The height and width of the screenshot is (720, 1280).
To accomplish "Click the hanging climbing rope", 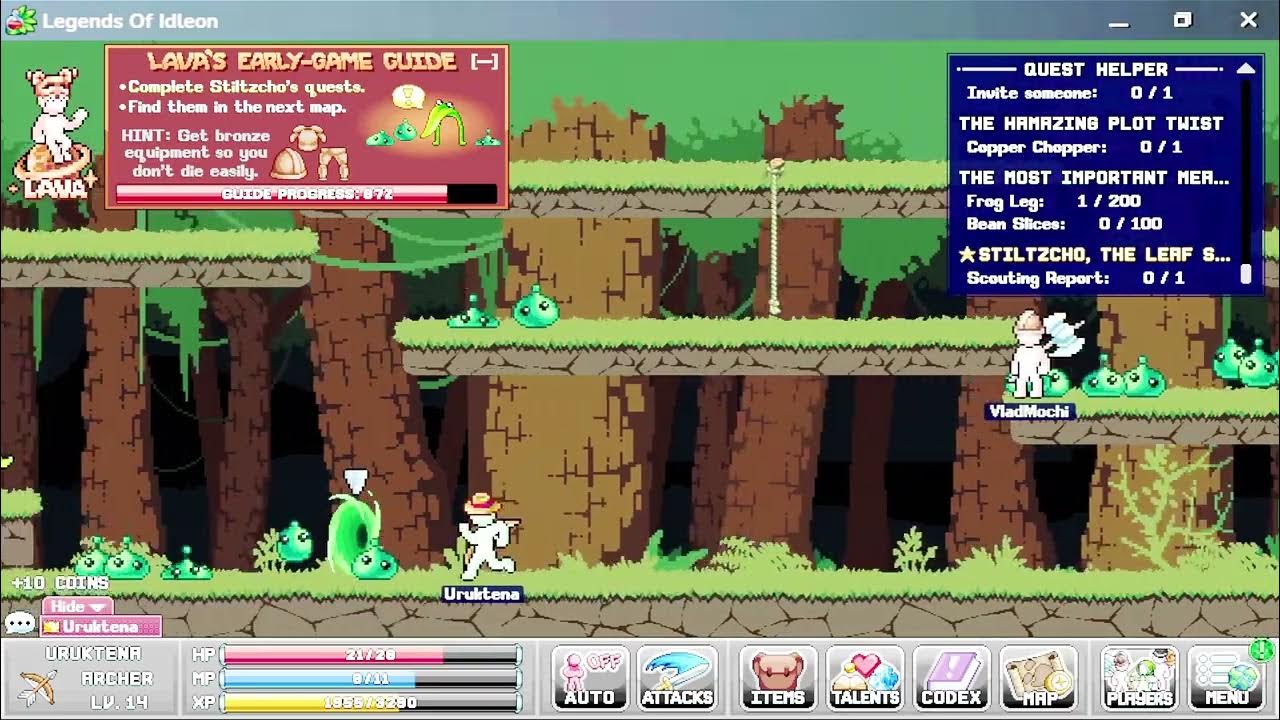I will click(x=774, y=236).
